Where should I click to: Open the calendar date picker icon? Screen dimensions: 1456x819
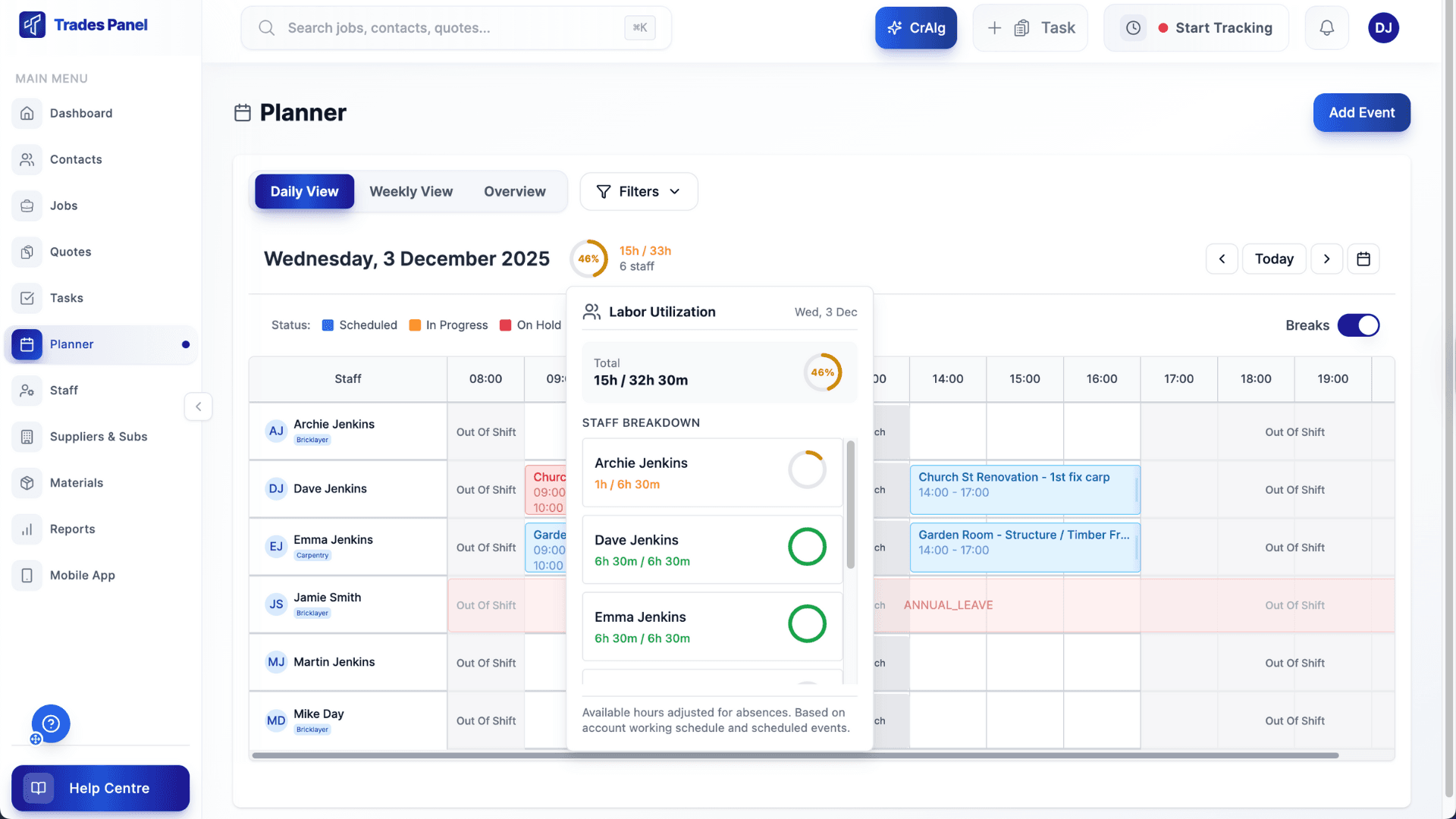click(1363, 259)
